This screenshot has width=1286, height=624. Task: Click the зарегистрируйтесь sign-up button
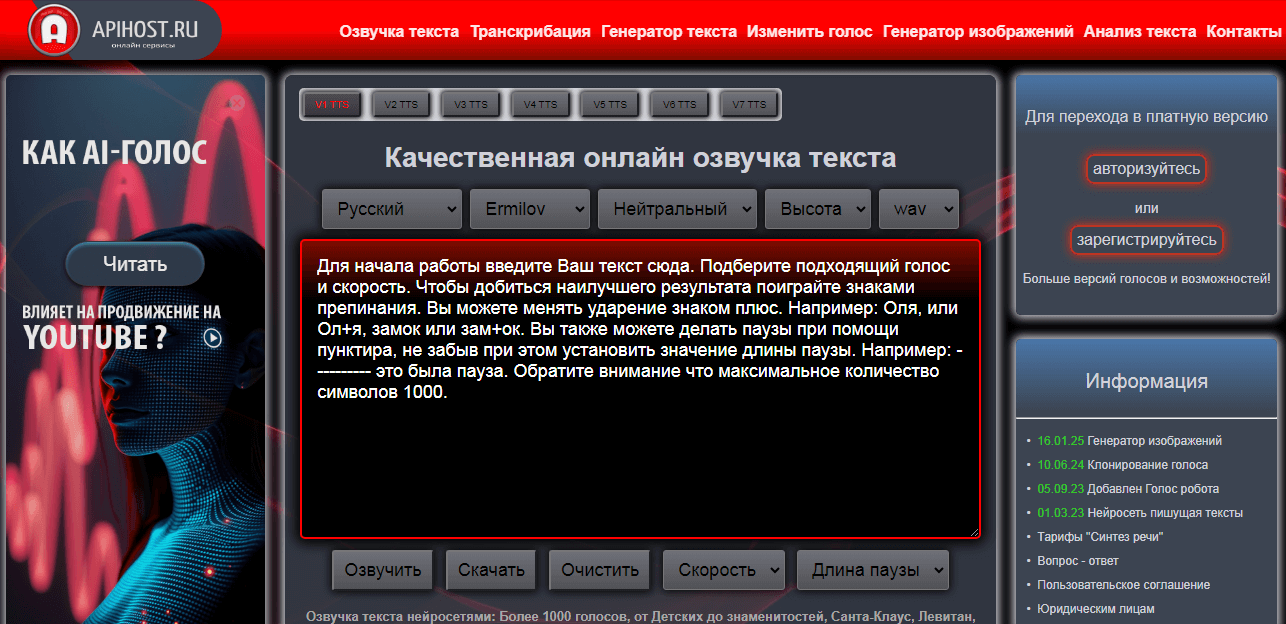click(1146, 240)
